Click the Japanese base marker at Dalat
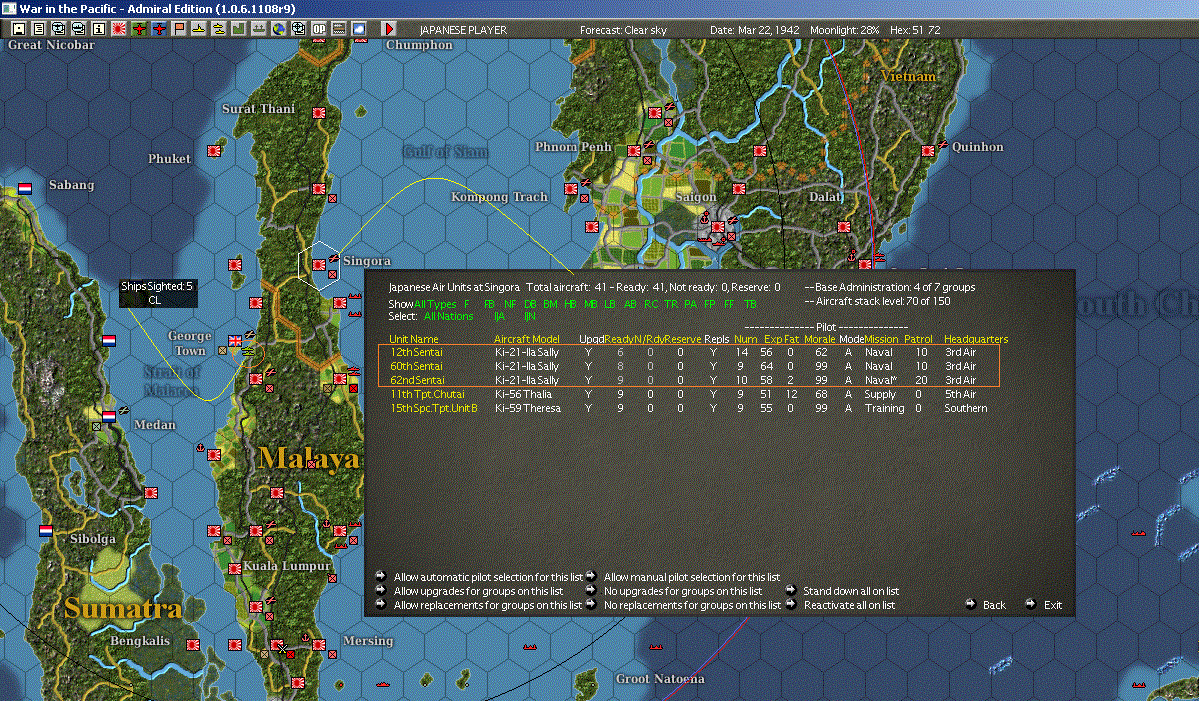Viewport: 1199px width, 701px height. coord(843,226)
